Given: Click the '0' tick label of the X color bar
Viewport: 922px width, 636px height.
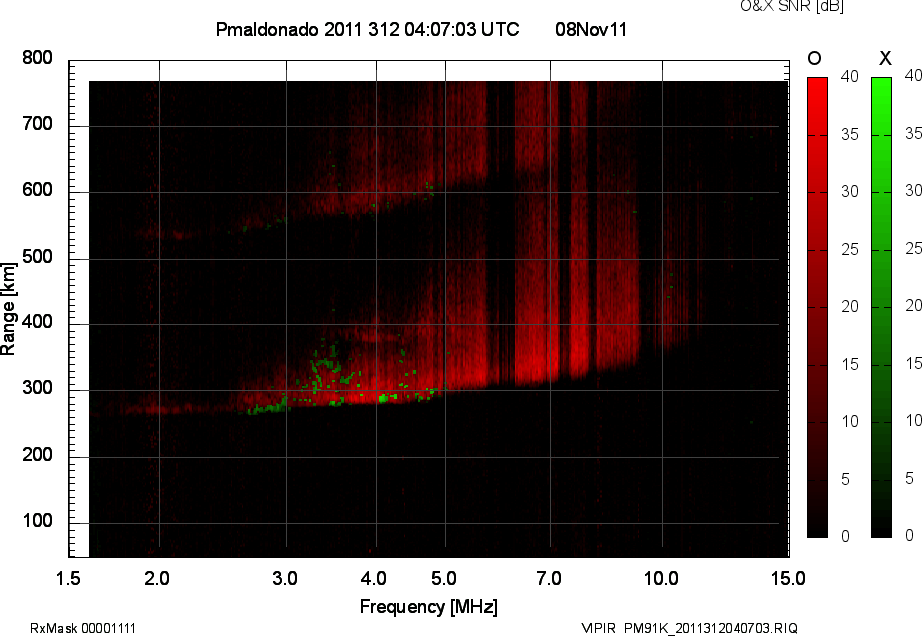Looking at the screenshot, I should [910, 535].
